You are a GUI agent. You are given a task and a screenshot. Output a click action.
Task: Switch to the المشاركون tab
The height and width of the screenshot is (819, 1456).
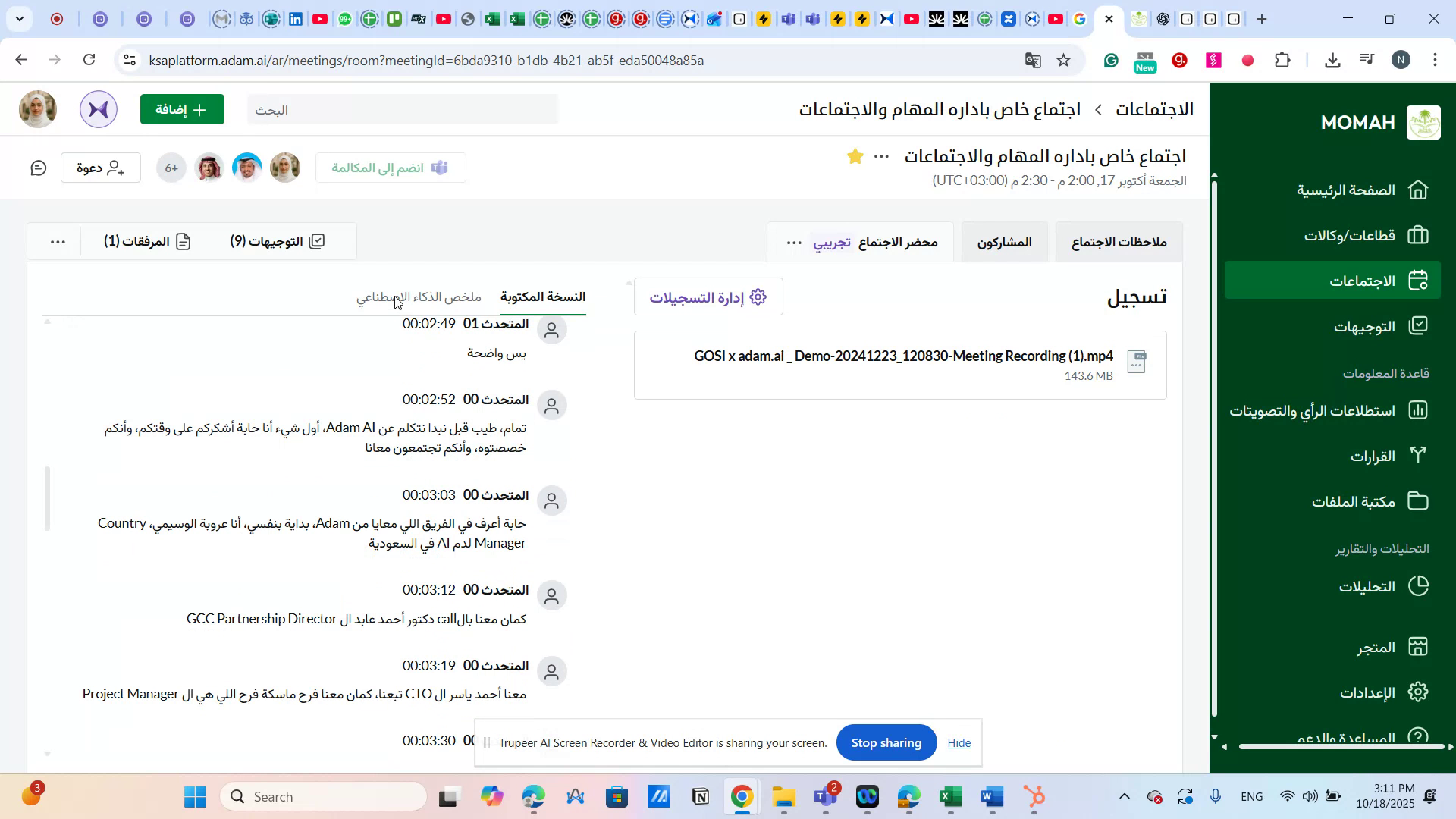tap(1004, 241)
